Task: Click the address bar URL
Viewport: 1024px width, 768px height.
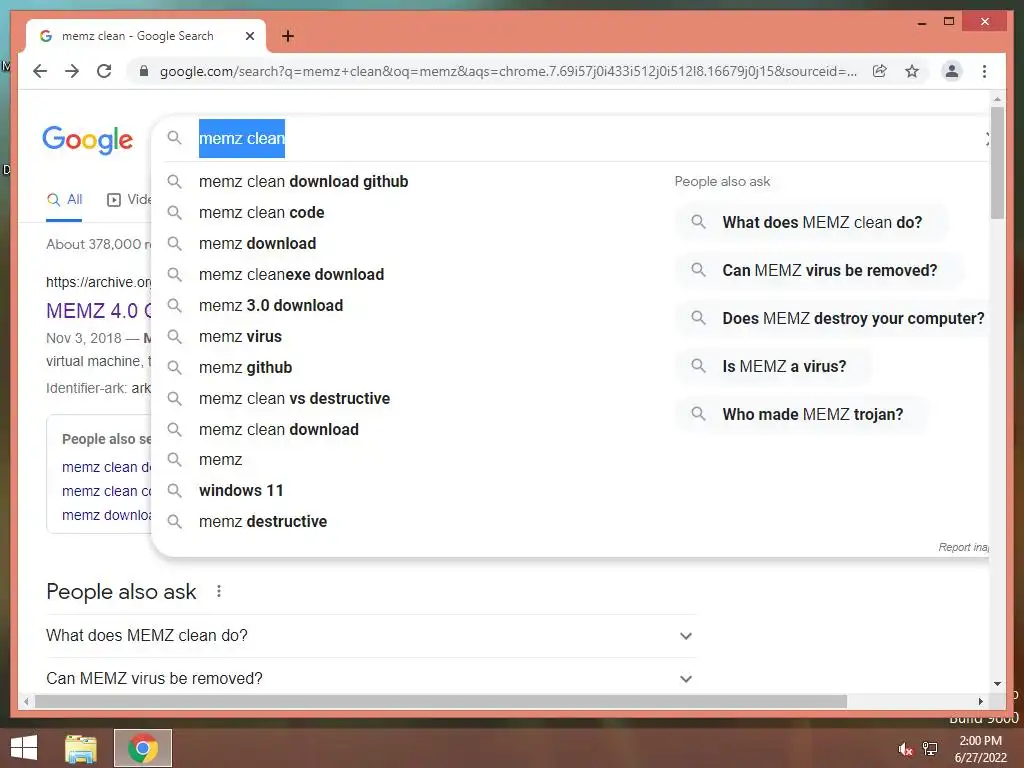Action: [x=508, y=71]
